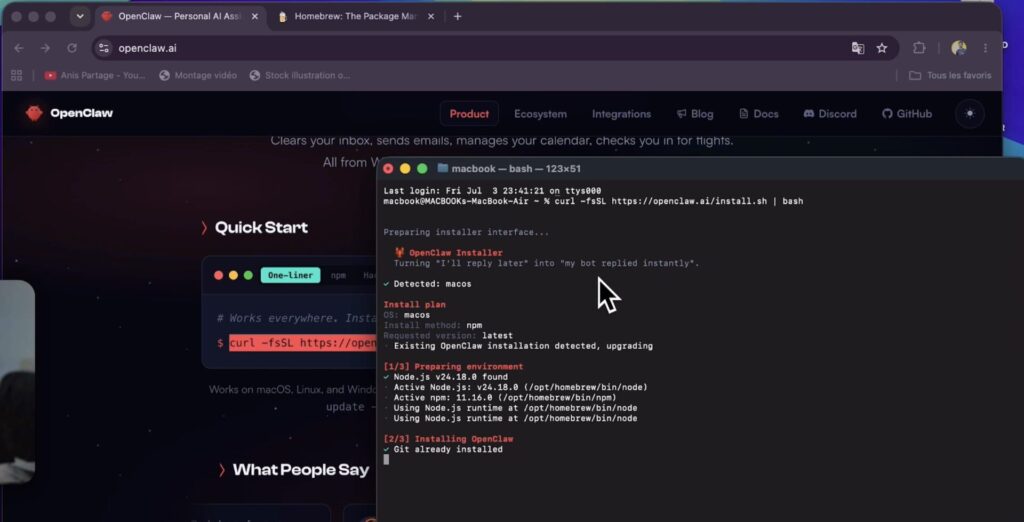Click the OpenClaw lobster logo
Image resolution: width=1024 pixels, height=522 pixels.
coord(34,114)
